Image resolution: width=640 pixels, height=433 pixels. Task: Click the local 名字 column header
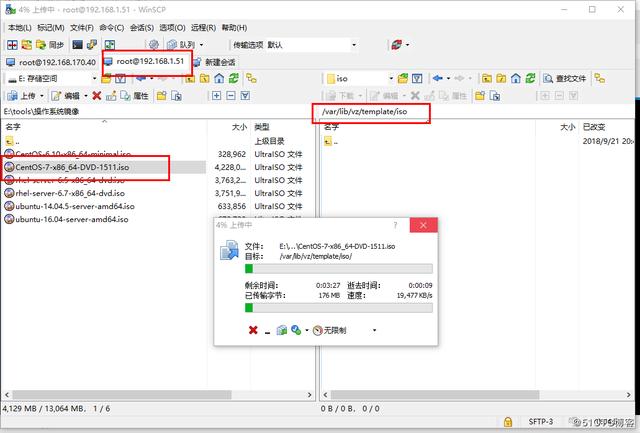[x=104, y=127]
